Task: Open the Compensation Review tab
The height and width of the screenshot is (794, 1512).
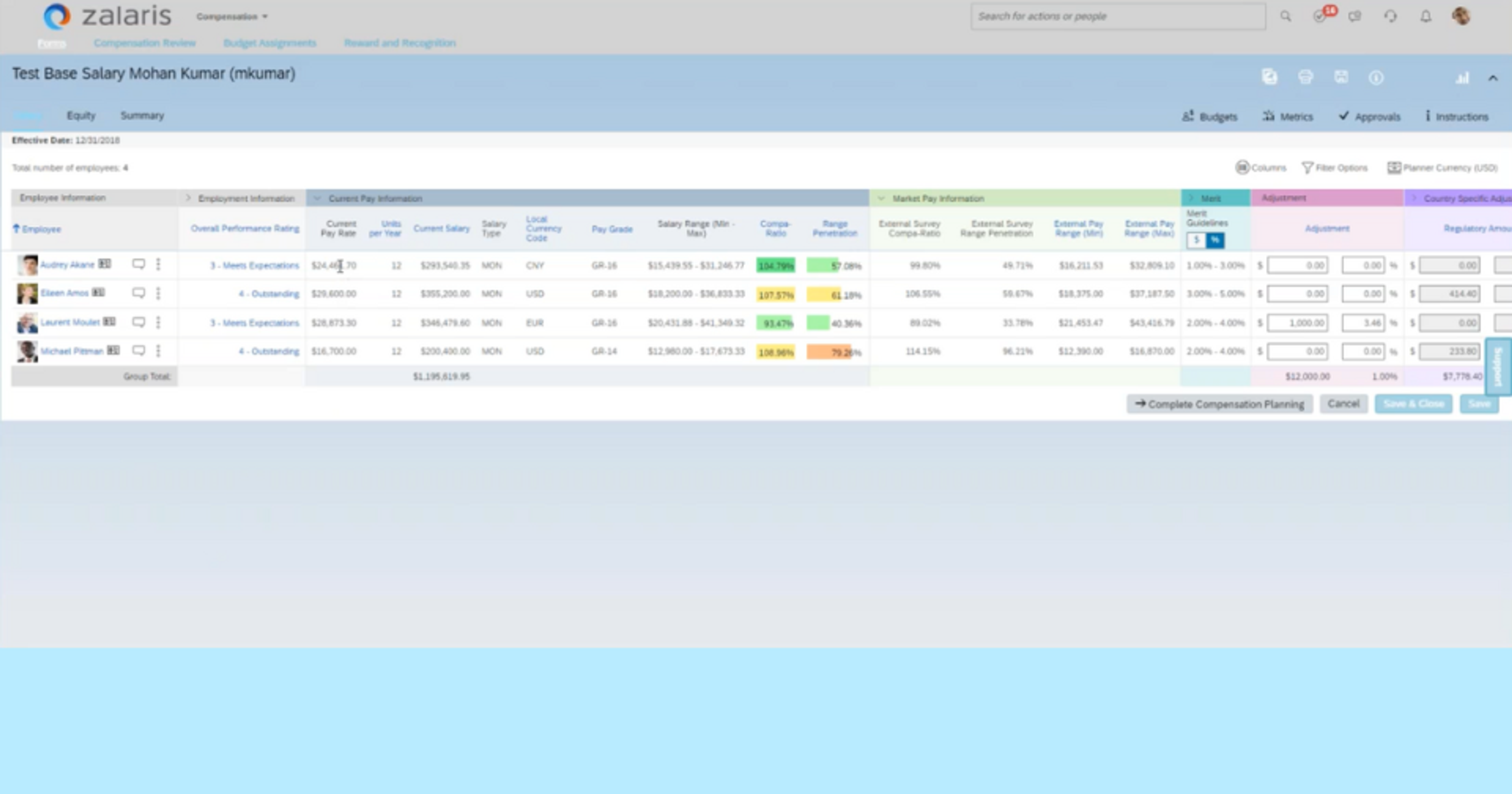Action: [145, 43]
